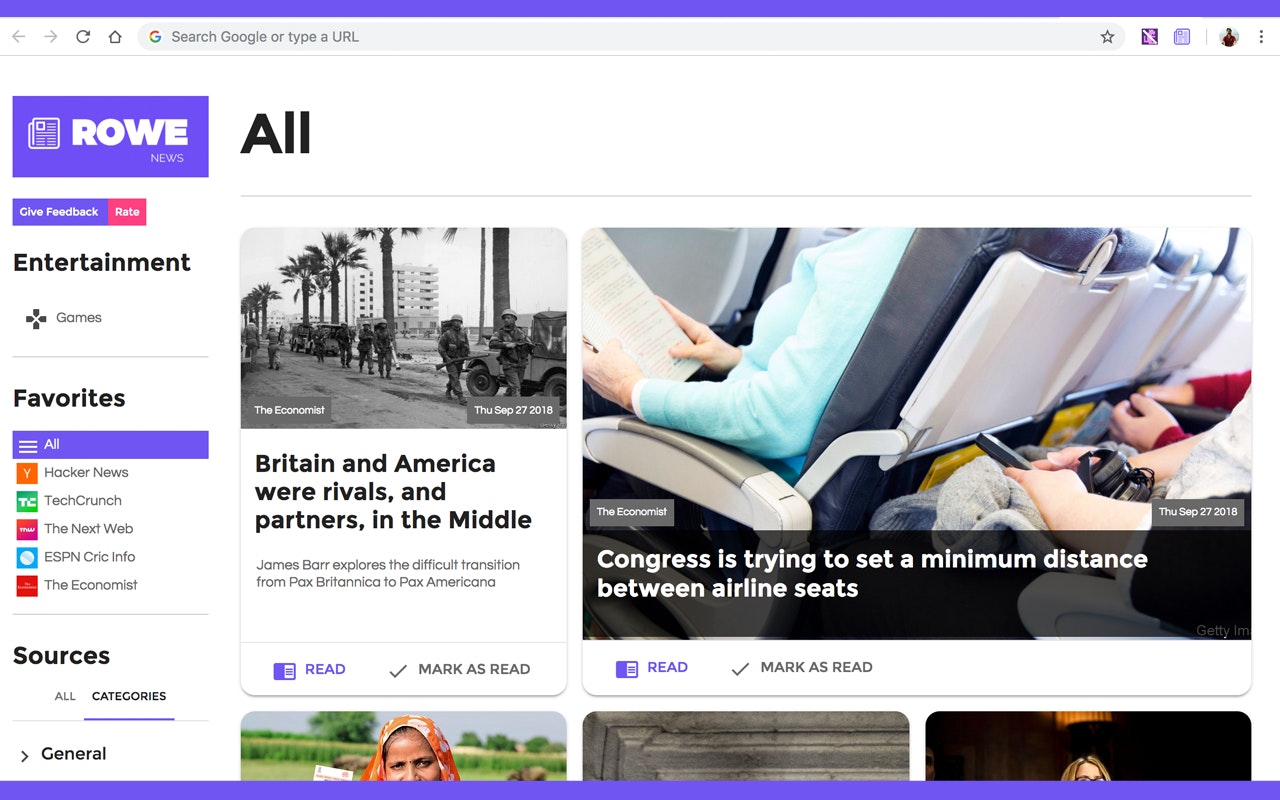This screenshot has width=1280, height=800.
Task: Click the Give Feedback button
Action: point(60,212)
